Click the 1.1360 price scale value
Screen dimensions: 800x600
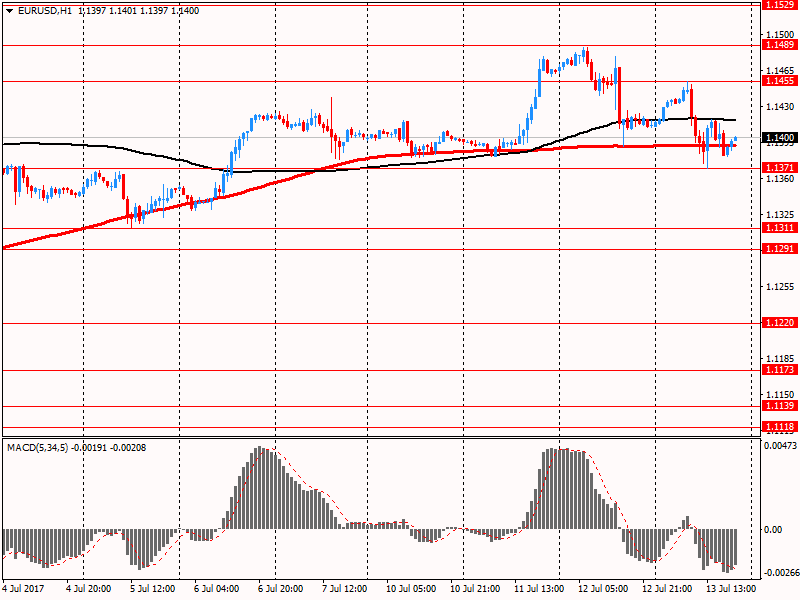[780, 178]
